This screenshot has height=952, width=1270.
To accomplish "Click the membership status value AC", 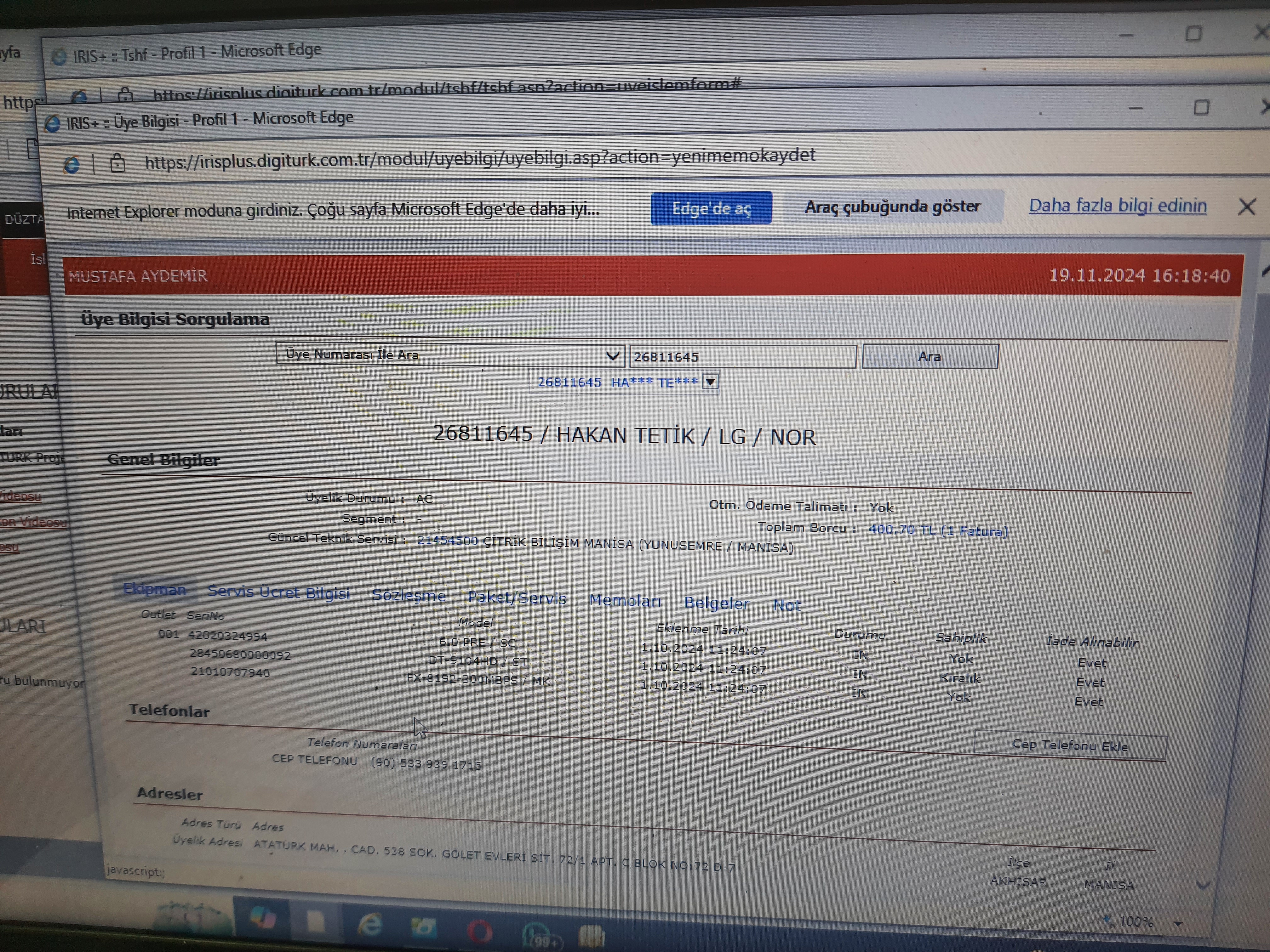I will coord(424,499).
